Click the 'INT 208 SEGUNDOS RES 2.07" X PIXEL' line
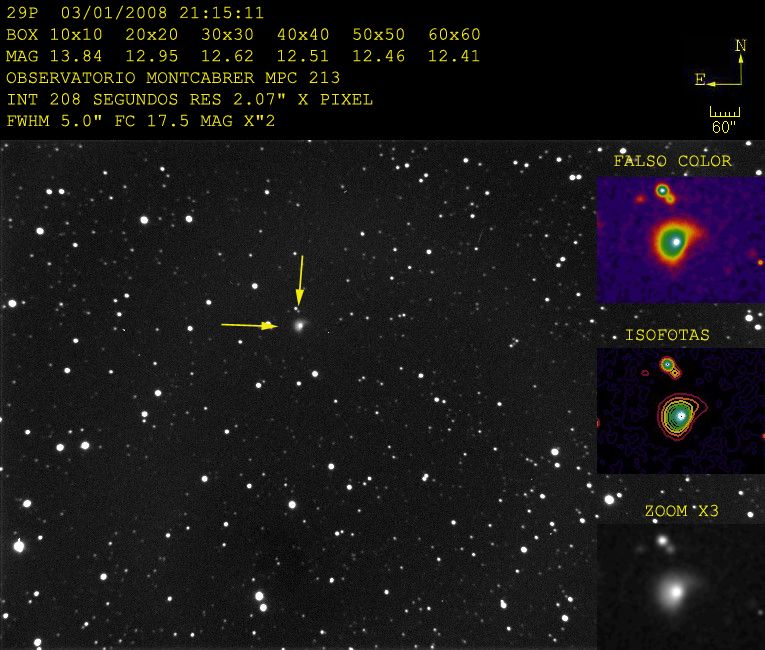This screenshot has height=650, width=765. [190, 100]
